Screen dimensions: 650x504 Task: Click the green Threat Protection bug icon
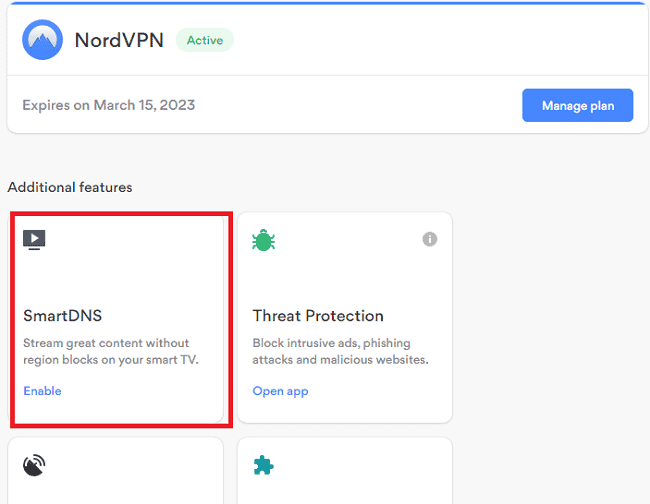[x=264, y=240]
